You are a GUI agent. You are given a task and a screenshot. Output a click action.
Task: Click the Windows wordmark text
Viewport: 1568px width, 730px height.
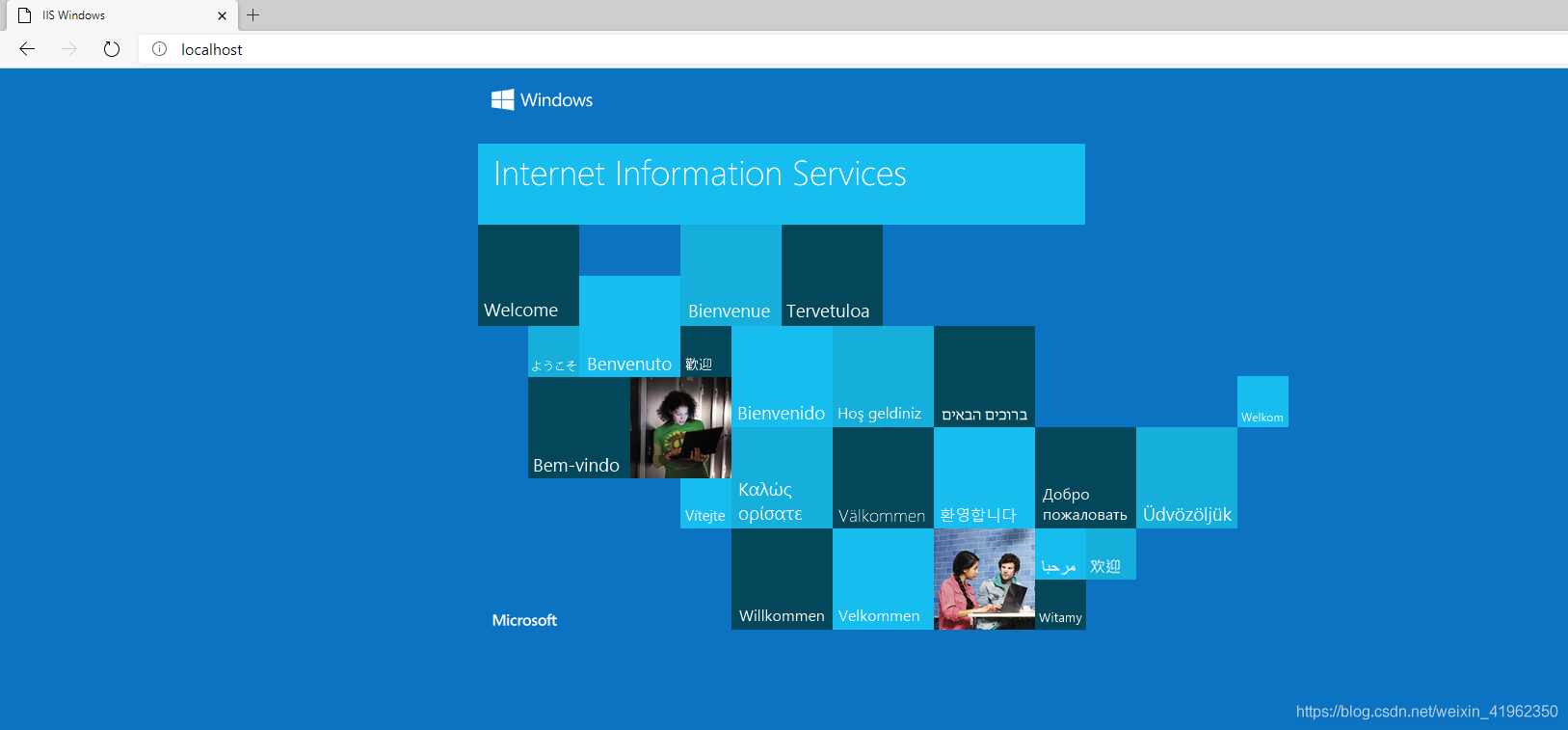pos(556,100)
